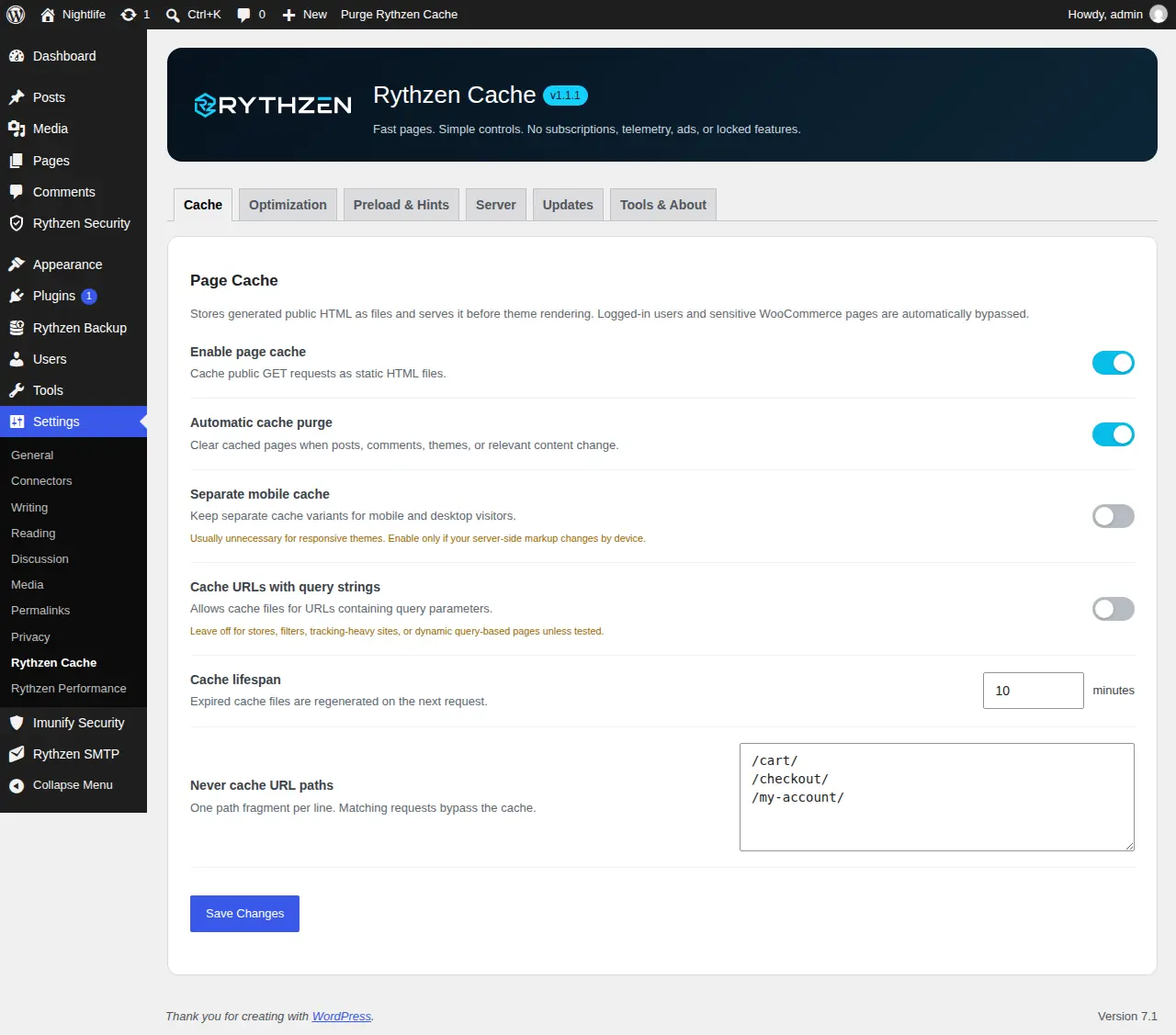This screenshot has height=1035, width=1176.
Task: Disable the Enable page cache toggle
Action: coord(1114,363)
